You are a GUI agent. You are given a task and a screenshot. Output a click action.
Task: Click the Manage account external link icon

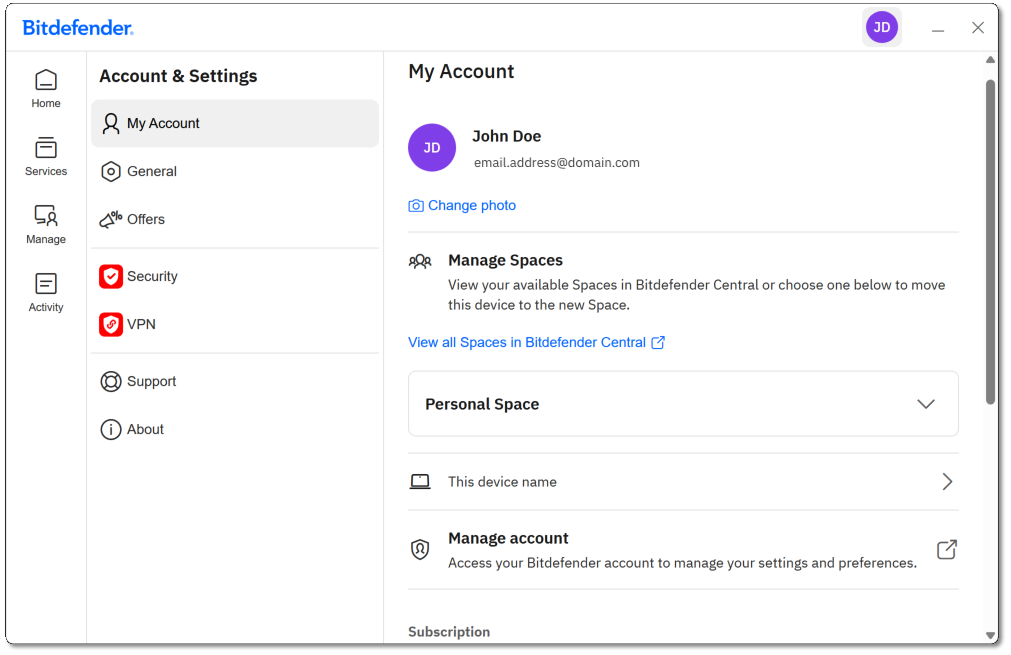point(946,550)
